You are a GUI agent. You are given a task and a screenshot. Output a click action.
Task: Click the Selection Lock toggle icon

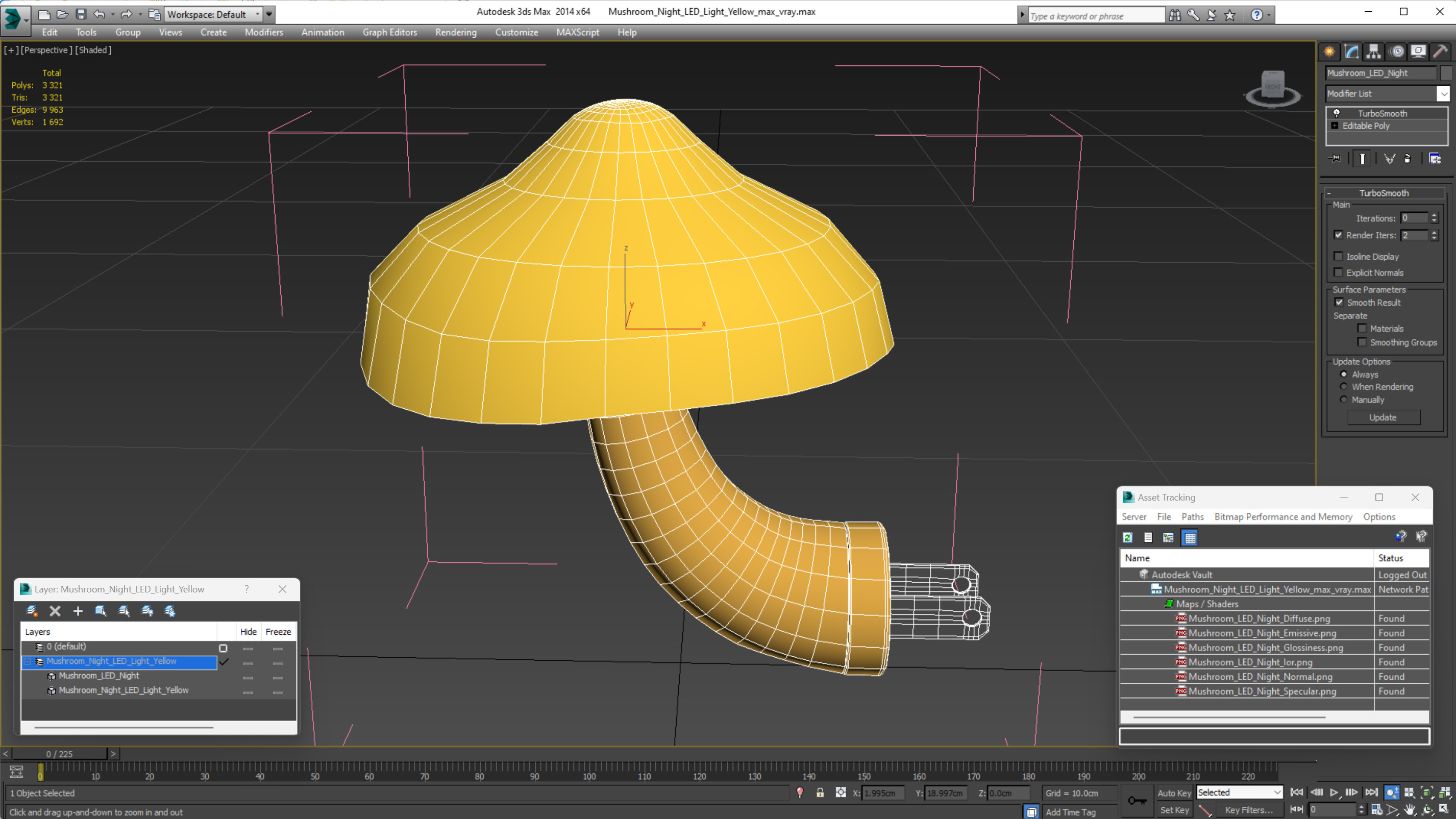coord(820,792)
